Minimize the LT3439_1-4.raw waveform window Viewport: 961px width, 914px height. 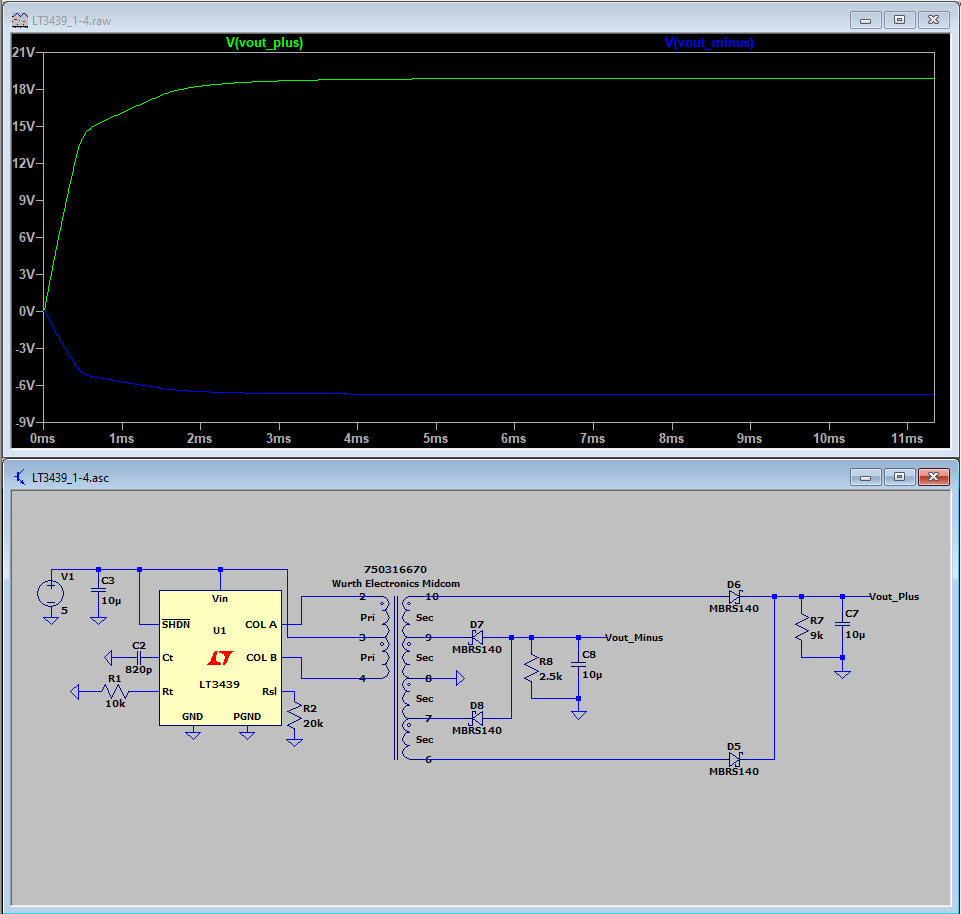click(x=865, y=20)
